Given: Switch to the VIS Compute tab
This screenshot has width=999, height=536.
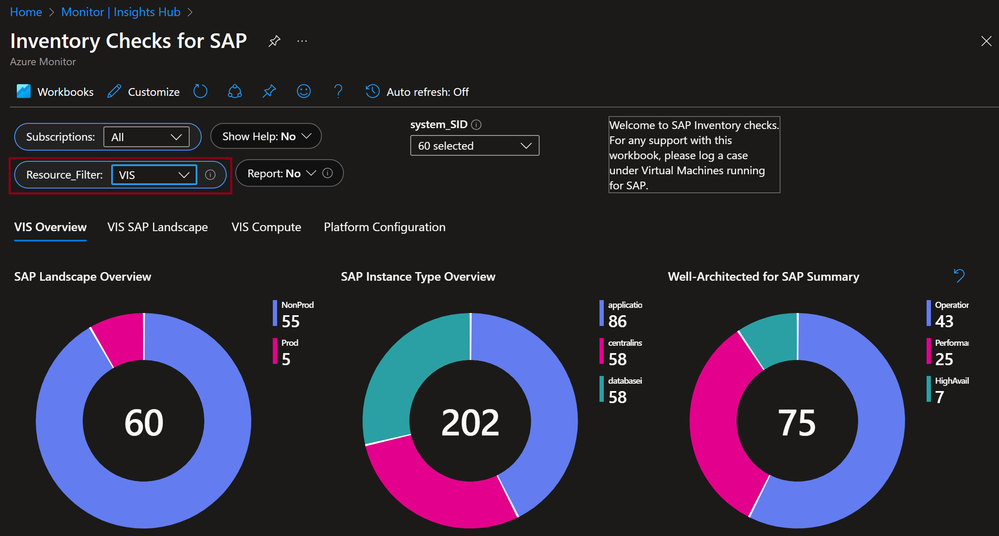Looking at the screenshot, I should 266,228.
